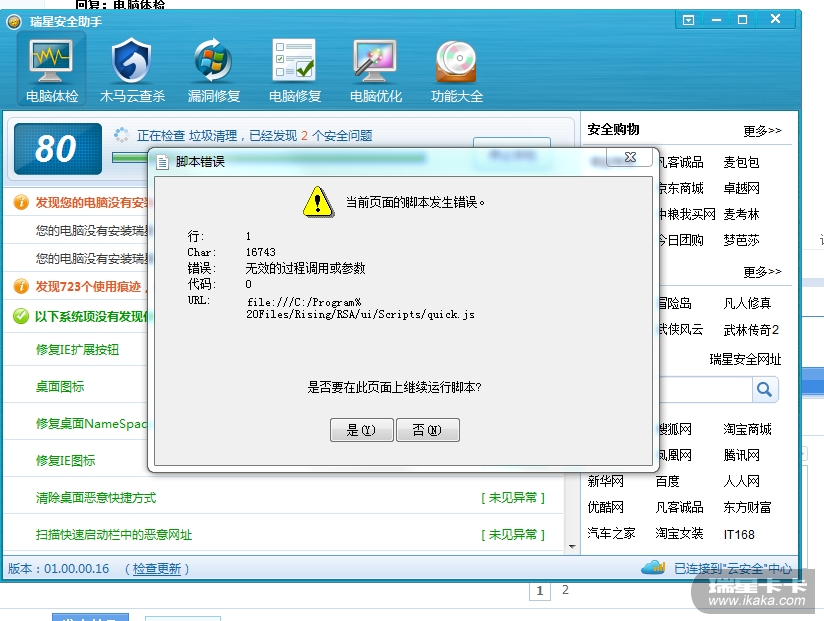Open 木马云查杀 trojan cloud scan
The width and height of the screenshot is (824, 621).
(132, 69)
